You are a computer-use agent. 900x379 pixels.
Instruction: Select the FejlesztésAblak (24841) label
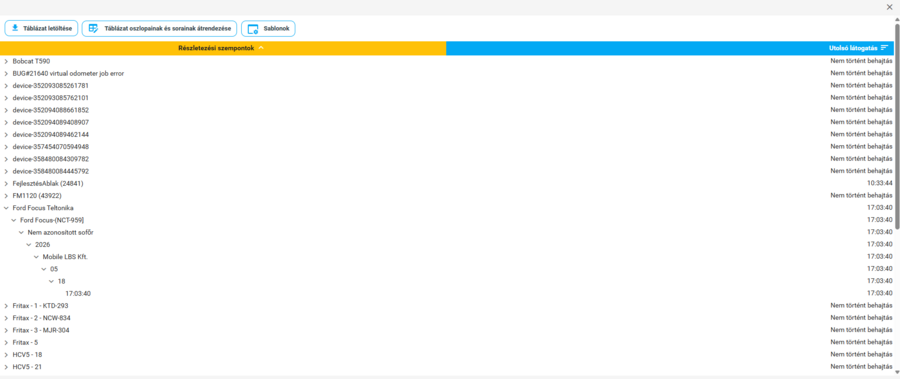(x=48, y=183)
